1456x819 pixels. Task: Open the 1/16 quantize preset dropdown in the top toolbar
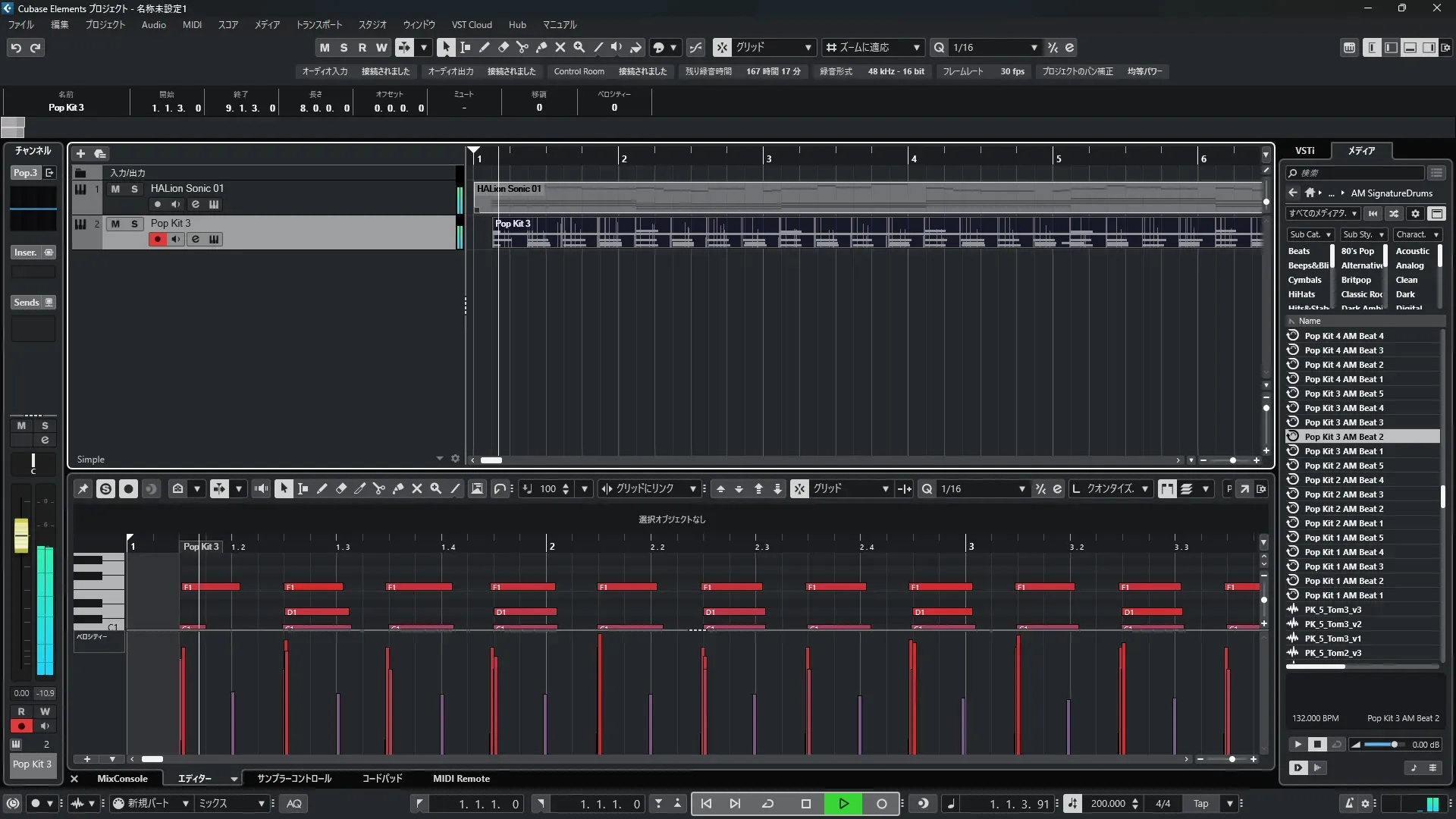(1034, 48)
